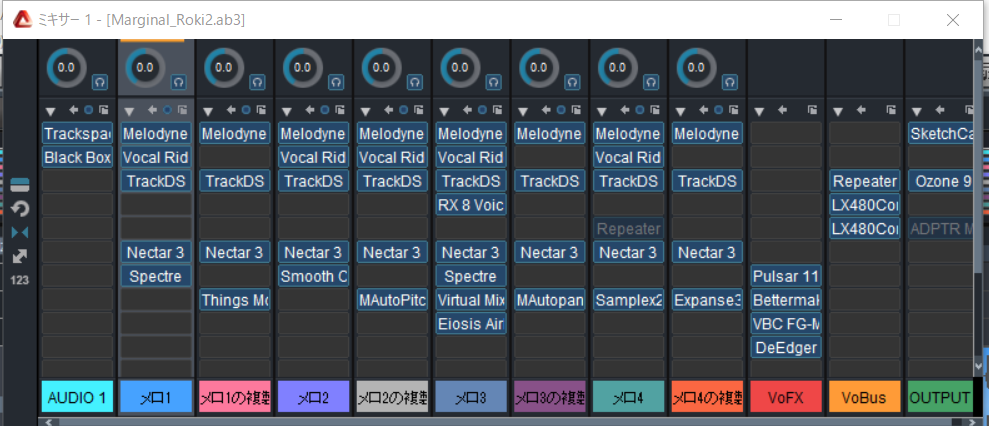
Task: Toggle headphone monitor on メロ1 strip
Action: coord(178,82)
